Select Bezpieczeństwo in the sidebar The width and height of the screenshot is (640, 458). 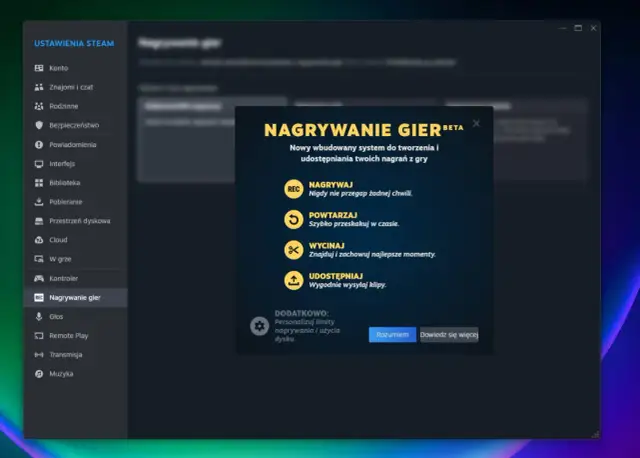pyautogui.click(x=76, y=125)
